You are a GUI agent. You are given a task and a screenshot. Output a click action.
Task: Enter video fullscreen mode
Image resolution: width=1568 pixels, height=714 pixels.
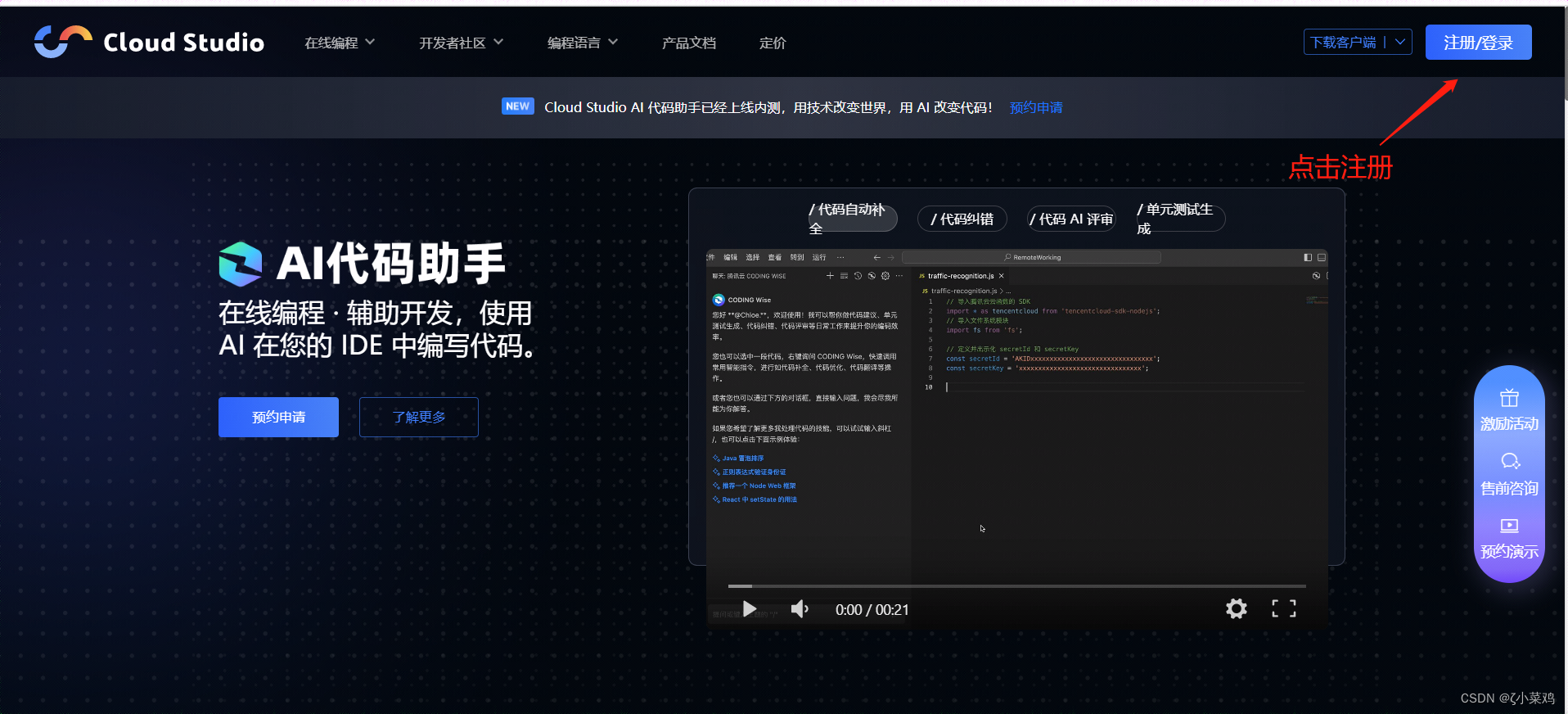tap(1283, 608)
